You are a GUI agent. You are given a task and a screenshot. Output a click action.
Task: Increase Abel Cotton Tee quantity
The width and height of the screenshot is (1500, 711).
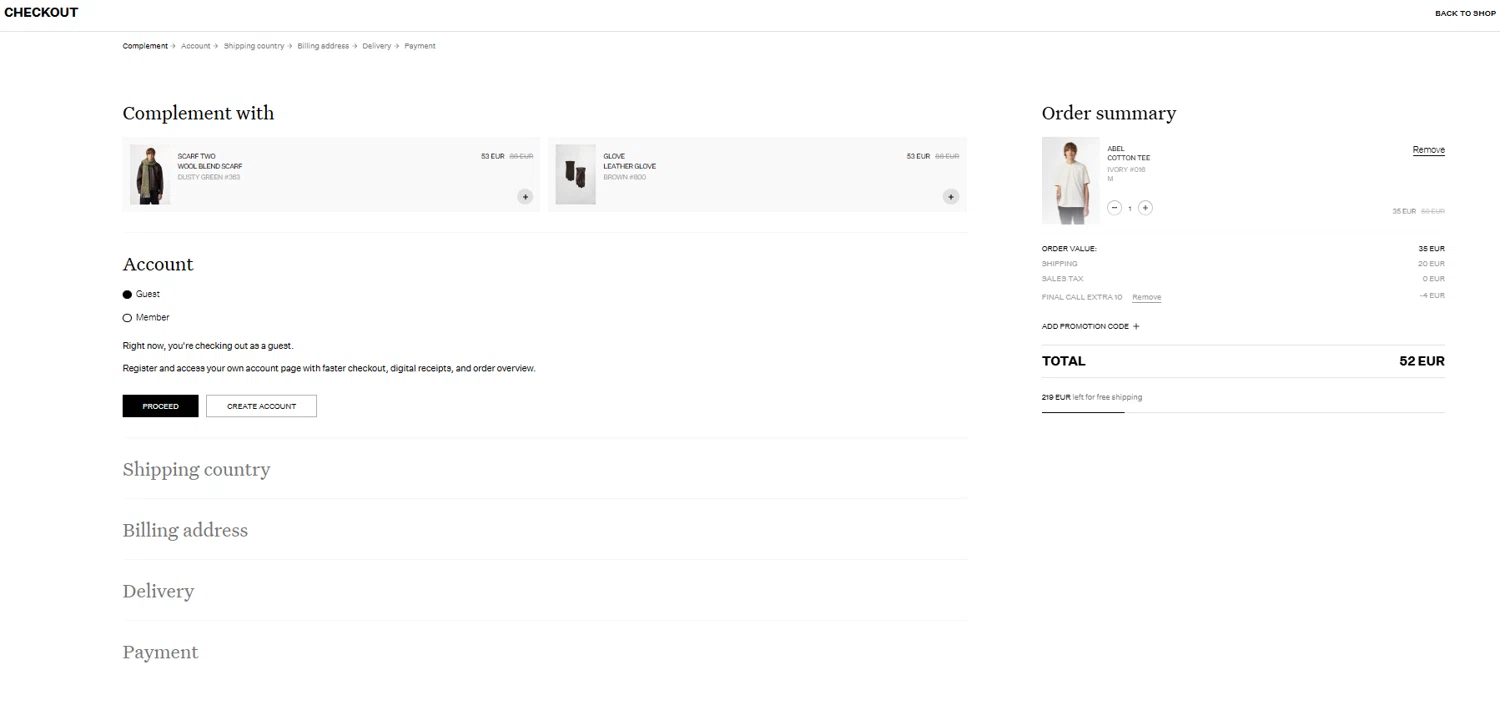(1146, 208)
